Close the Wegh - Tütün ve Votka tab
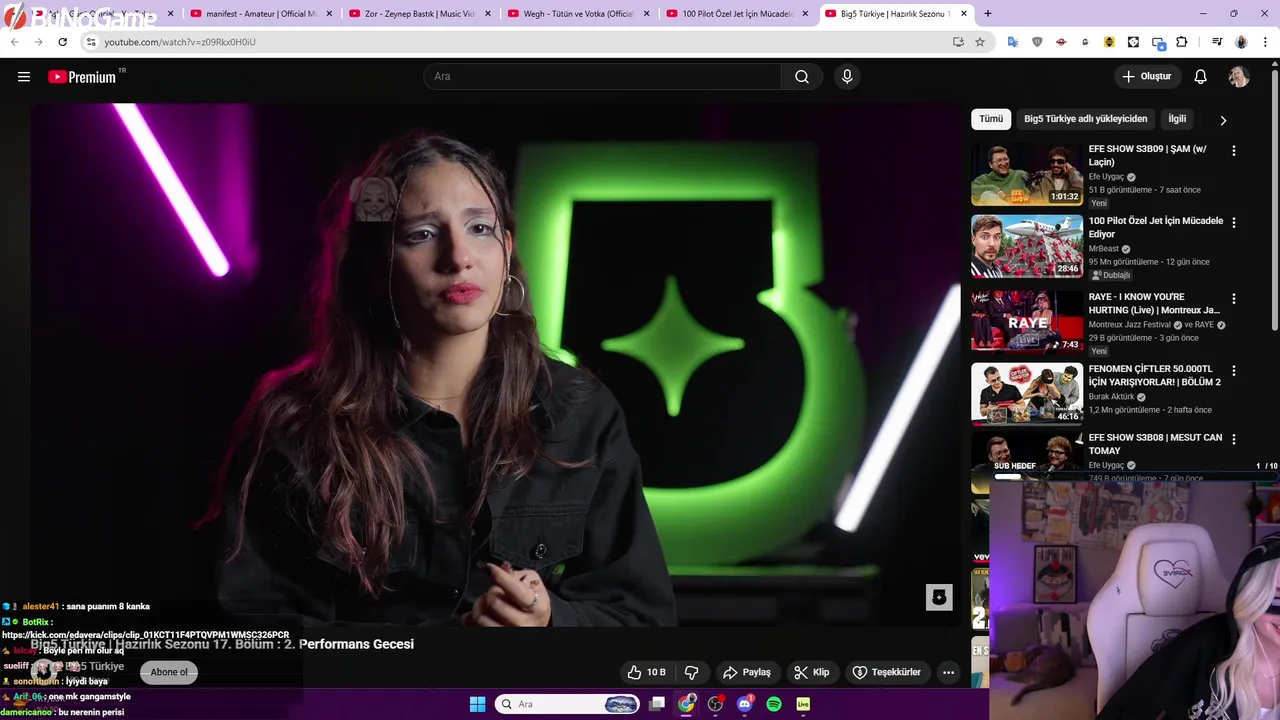 pyautogui.click(x=646, y=14)
